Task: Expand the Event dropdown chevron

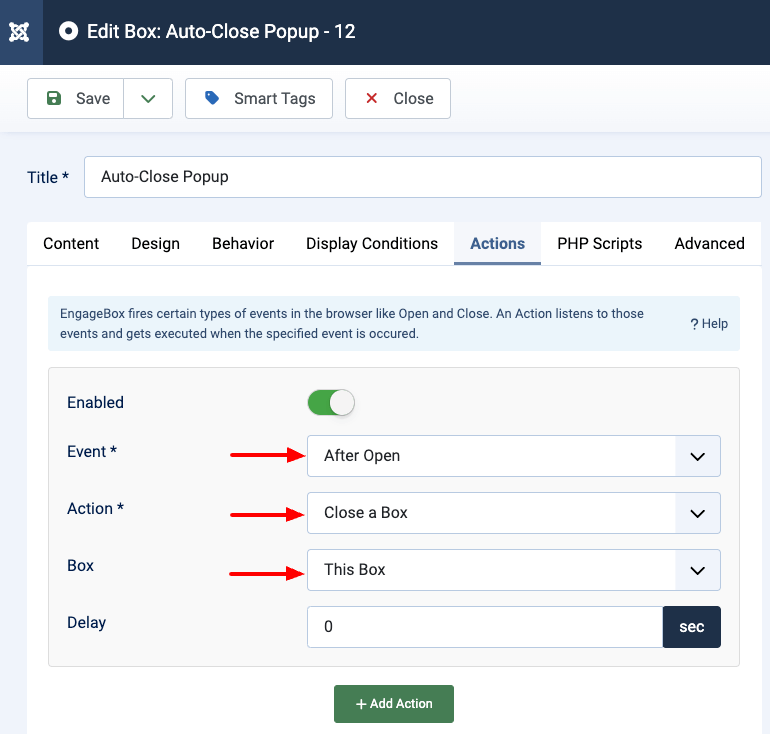Action: 698,456
